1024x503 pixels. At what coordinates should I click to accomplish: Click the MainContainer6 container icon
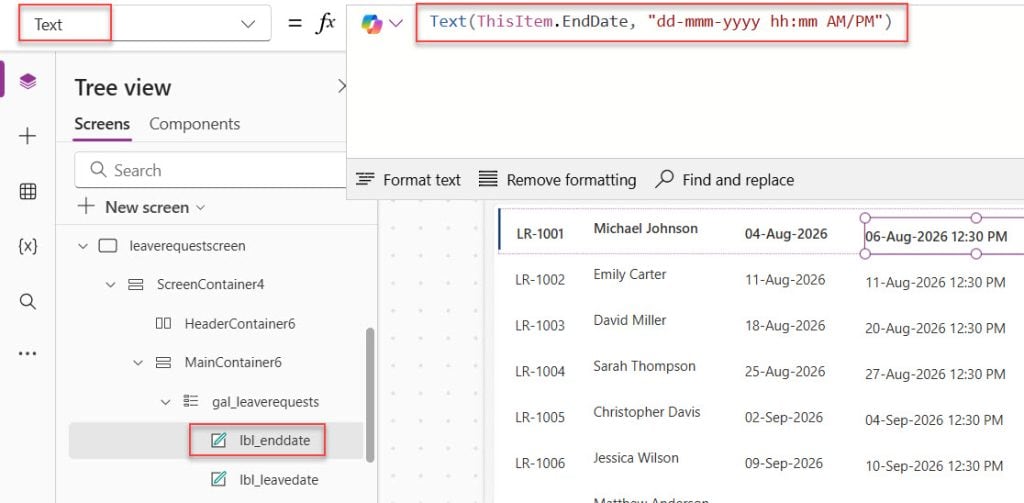(163, 362)
